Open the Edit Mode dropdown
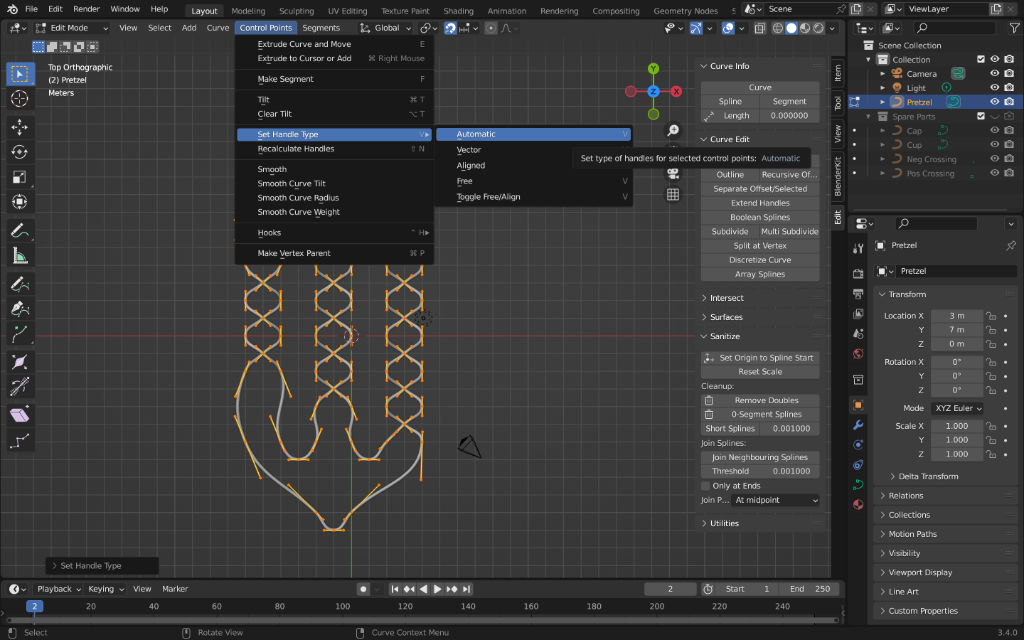 (x=70, y=28)
